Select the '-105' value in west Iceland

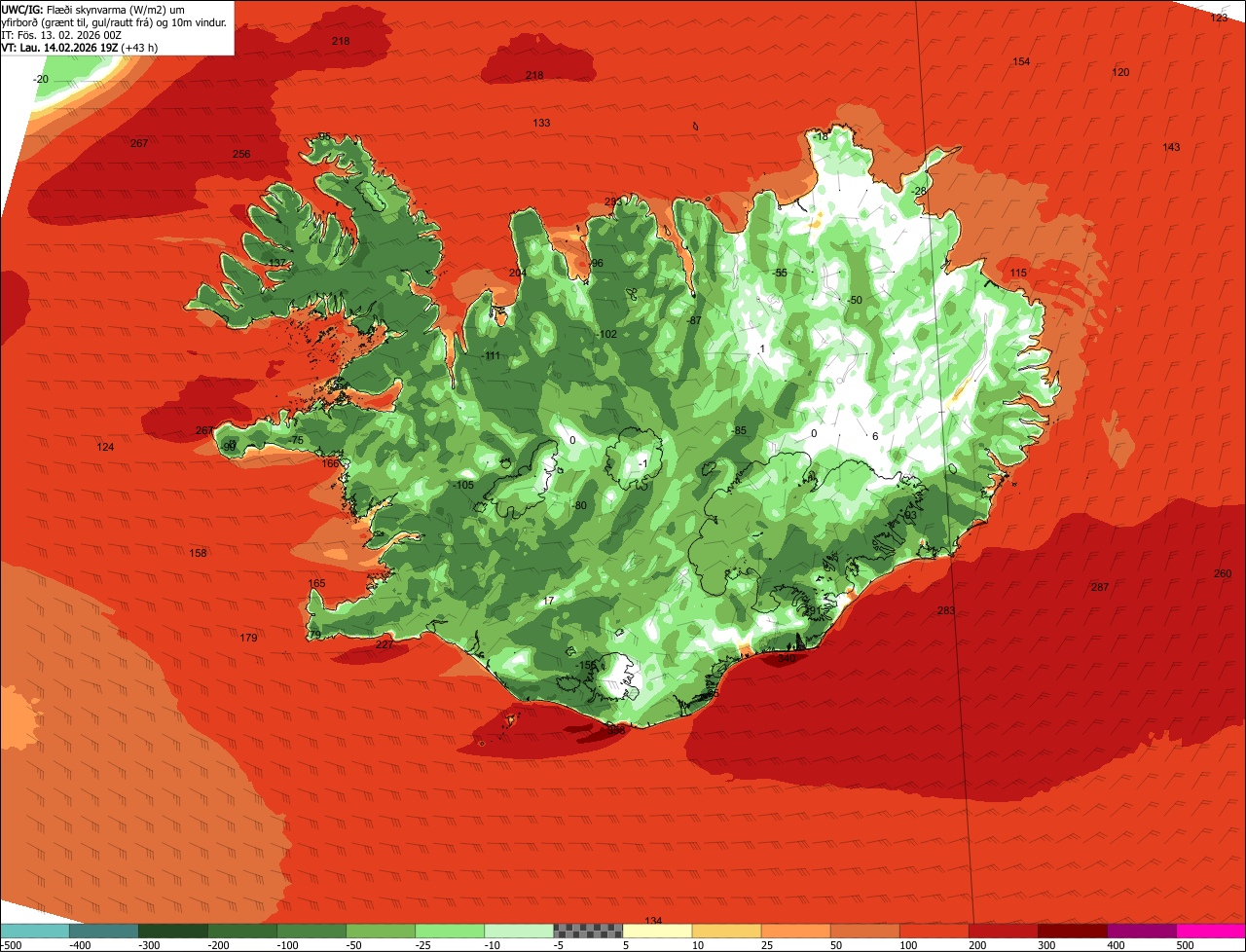coord(463,485)
